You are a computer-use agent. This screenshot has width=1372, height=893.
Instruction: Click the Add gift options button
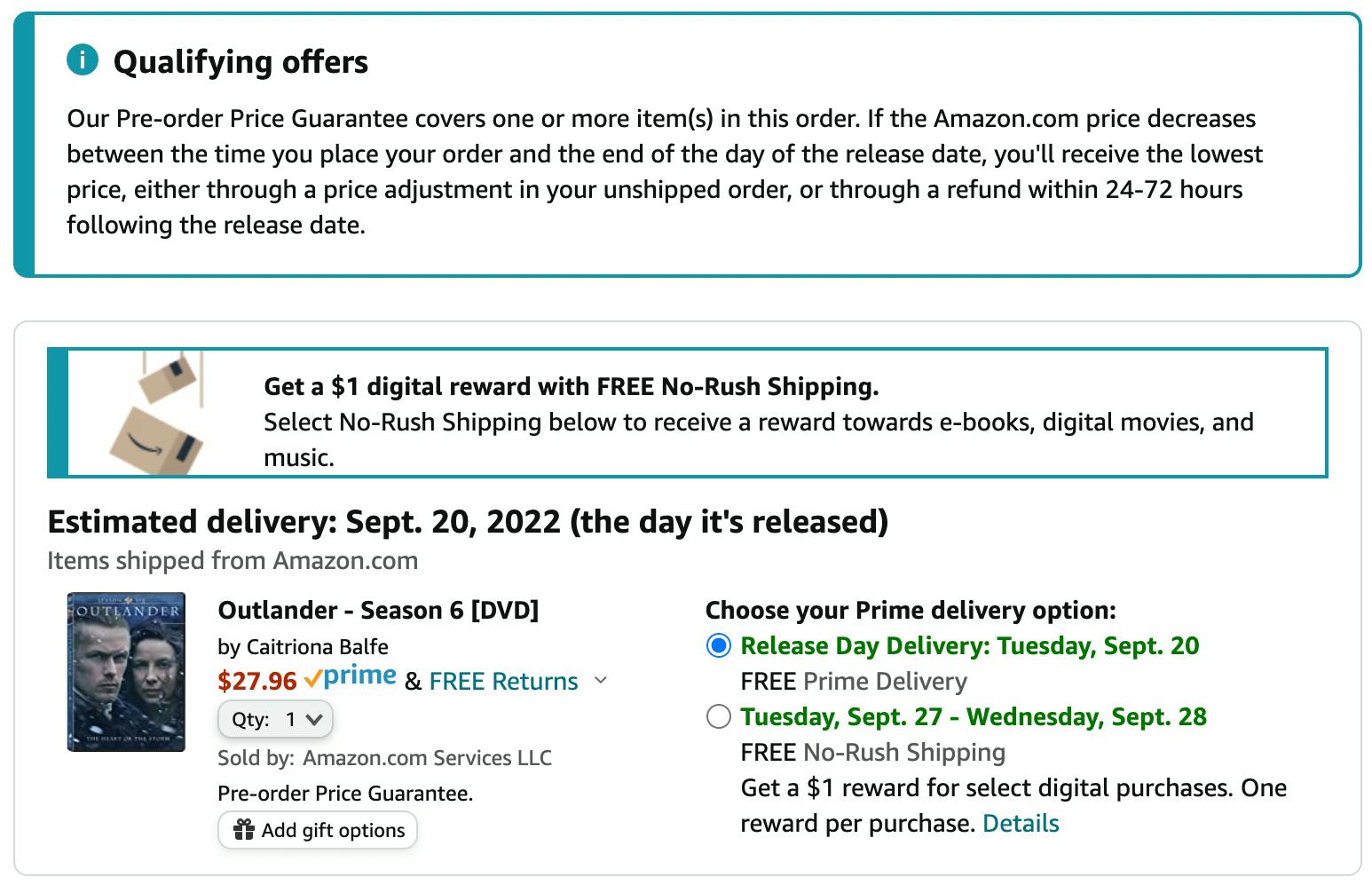[318, 830]
